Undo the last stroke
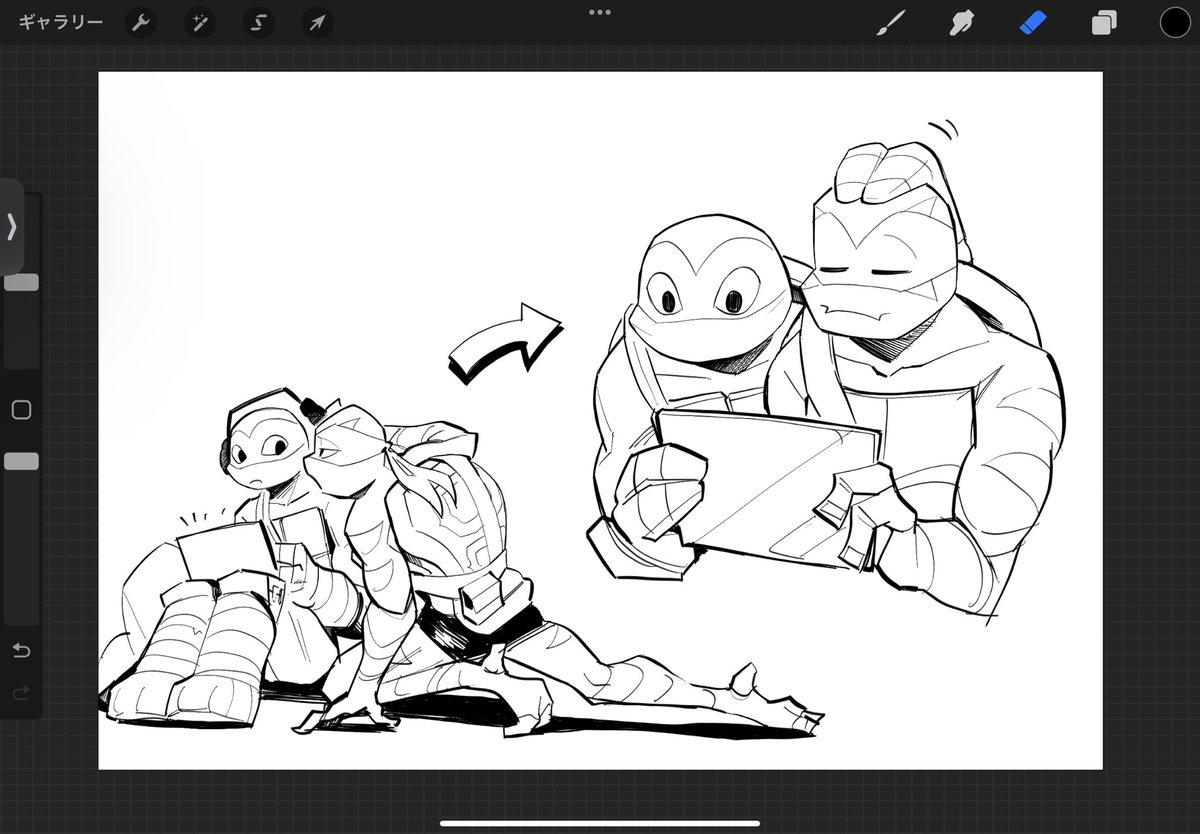The image size is (1200, 834). click(21, 651)
